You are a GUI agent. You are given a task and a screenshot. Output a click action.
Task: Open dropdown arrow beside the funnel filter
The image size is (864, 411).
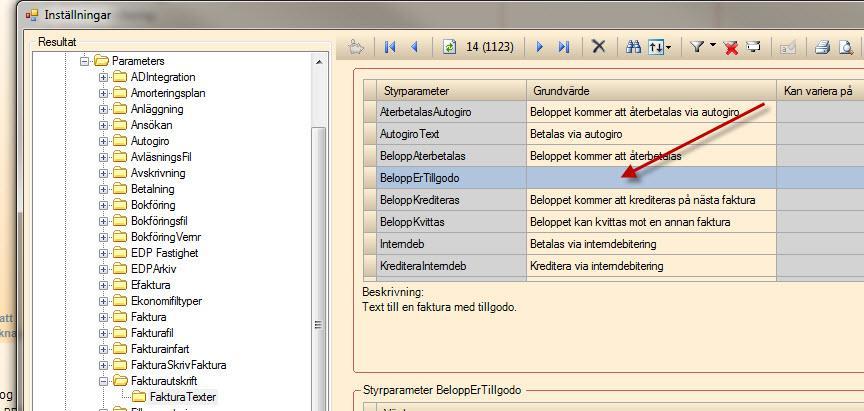712,45
